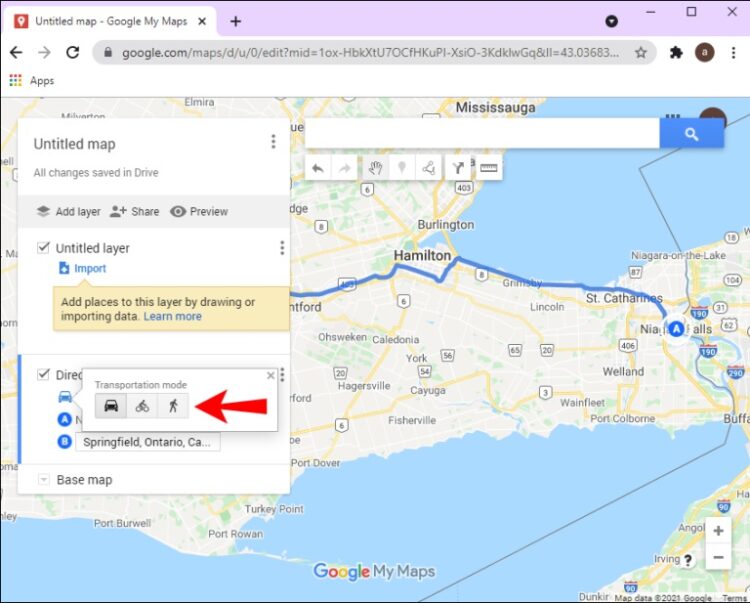
Task: Select the Measure distances ruler tool
Action: tap(489, 168)
